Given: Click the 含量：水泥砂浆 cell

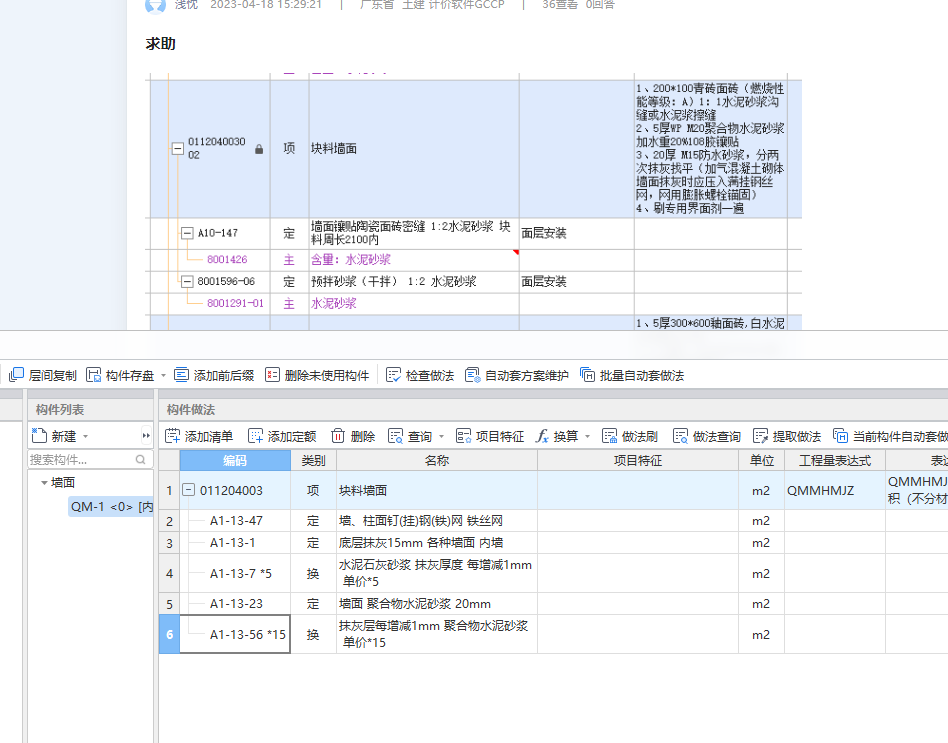Looking at the screenshot, I should coord(414,260).
